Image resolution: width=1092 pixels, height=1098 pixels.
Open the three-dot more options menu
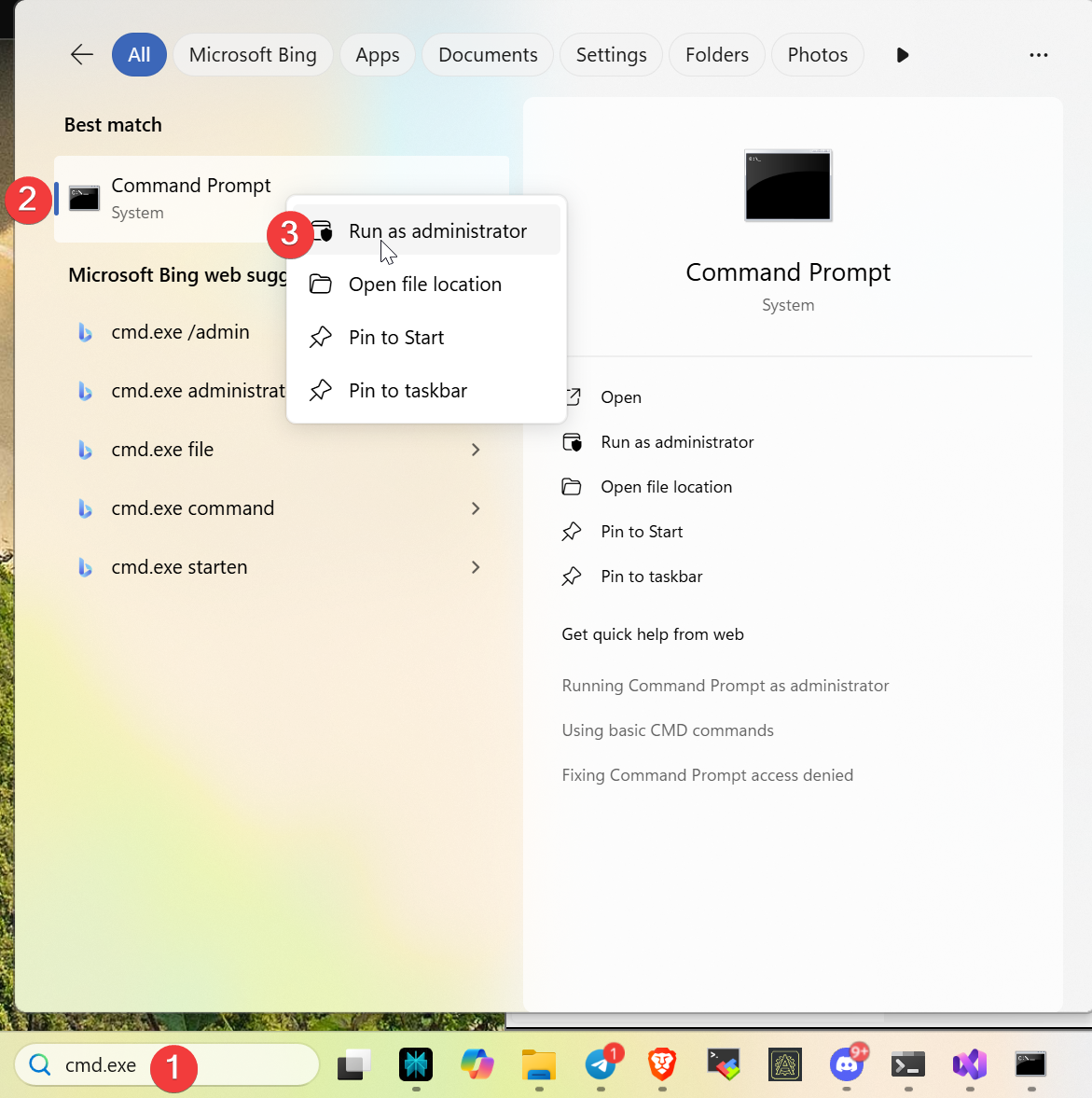tap(1039, 55)
